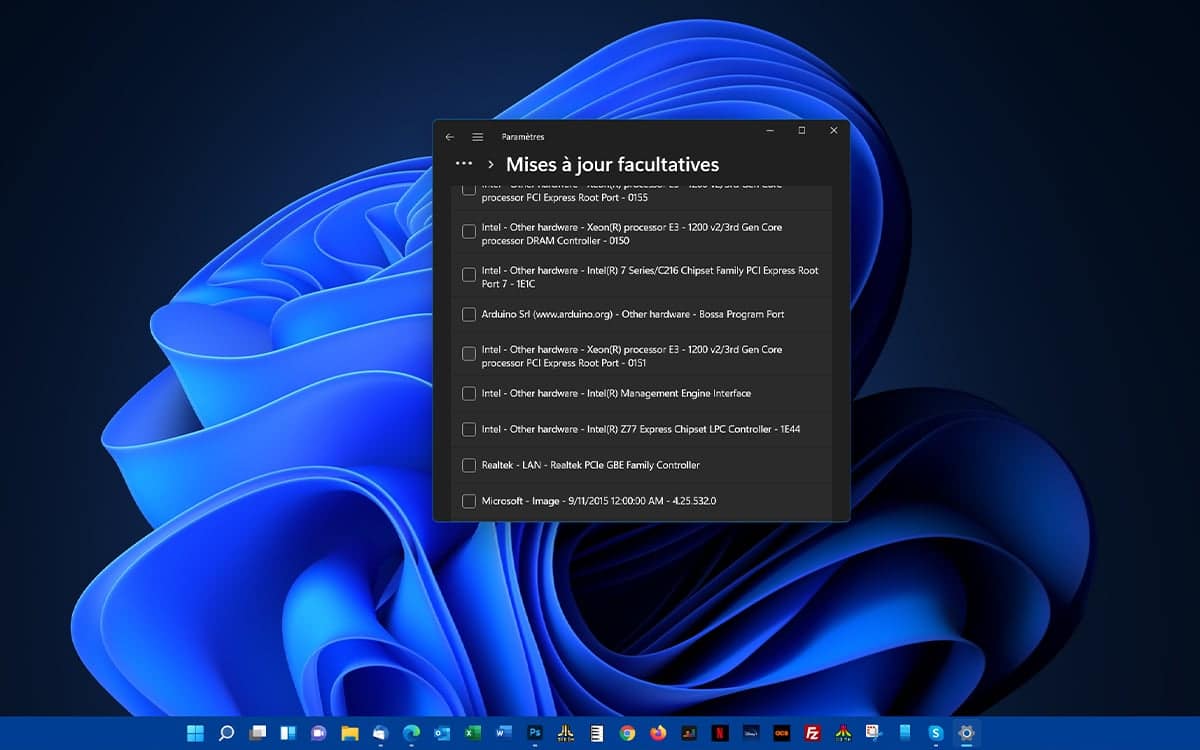The height and width of the screenshot is (750, 1200).
Task: Launch FileZilla from the taskbar
Action: click(x=813, y=733)
